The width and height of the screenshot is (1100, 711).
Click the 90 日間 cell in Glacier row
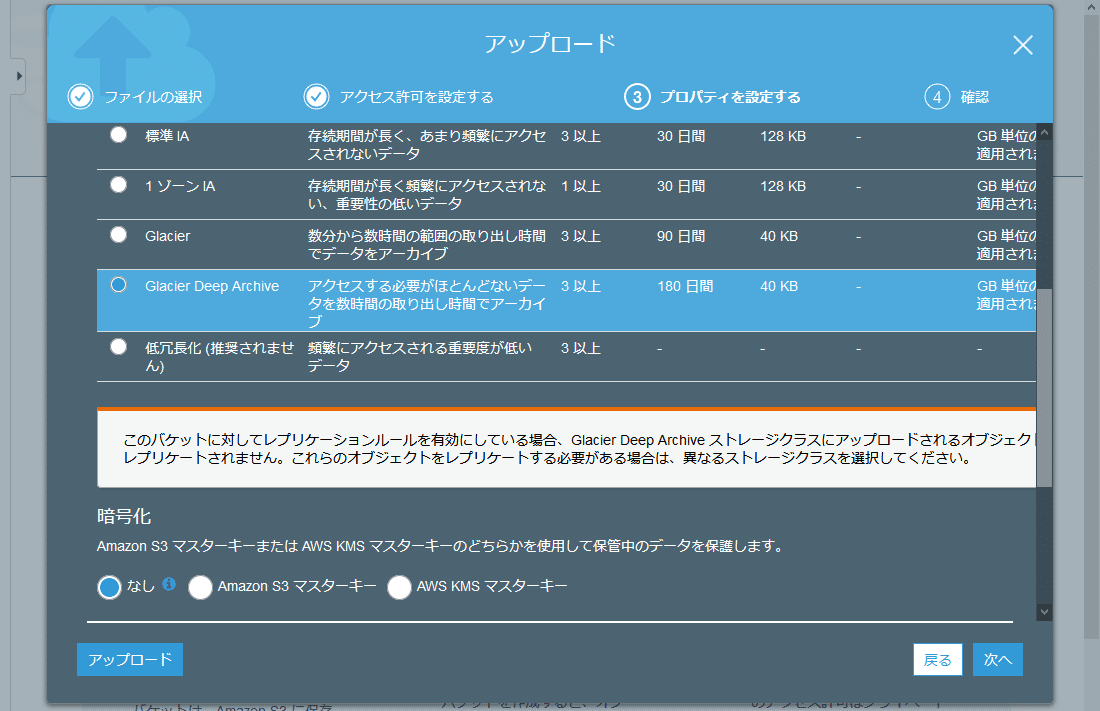click(680, 237)
